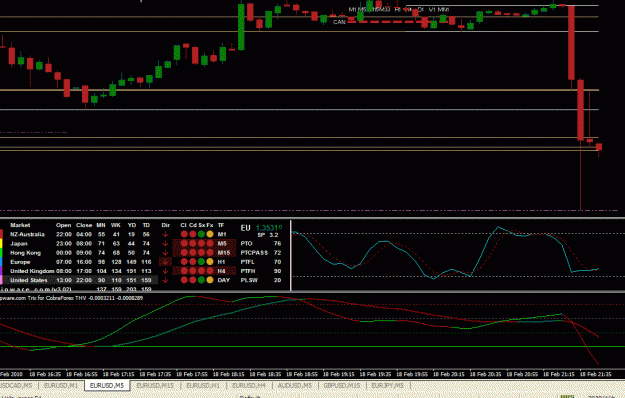Image resolution: width=625 pixels, height=398 pixels.
Task: Click the H1 timeframe label
Action: [x=222, y=262]
